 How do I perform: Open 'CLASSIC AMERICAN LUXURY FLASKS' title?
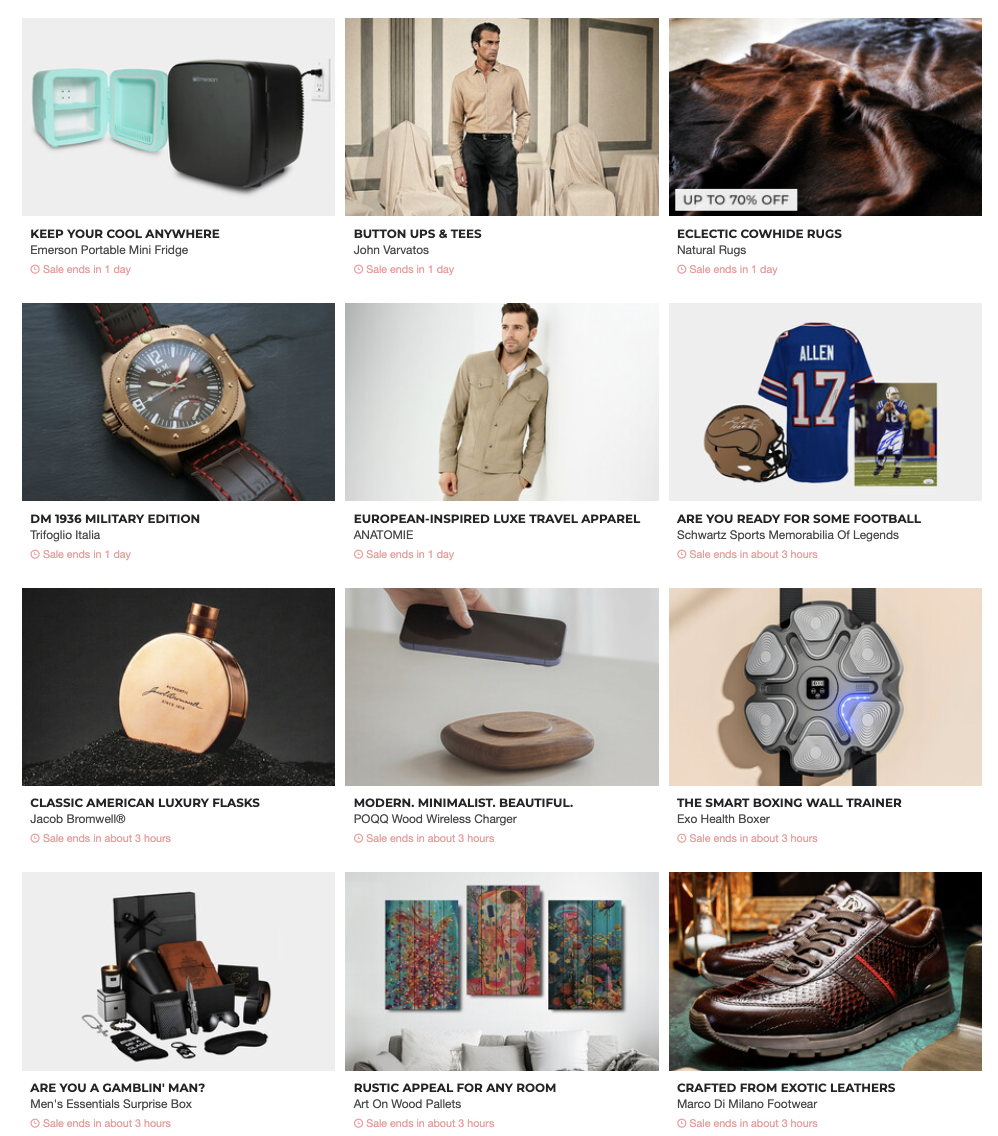click(145, 803)
